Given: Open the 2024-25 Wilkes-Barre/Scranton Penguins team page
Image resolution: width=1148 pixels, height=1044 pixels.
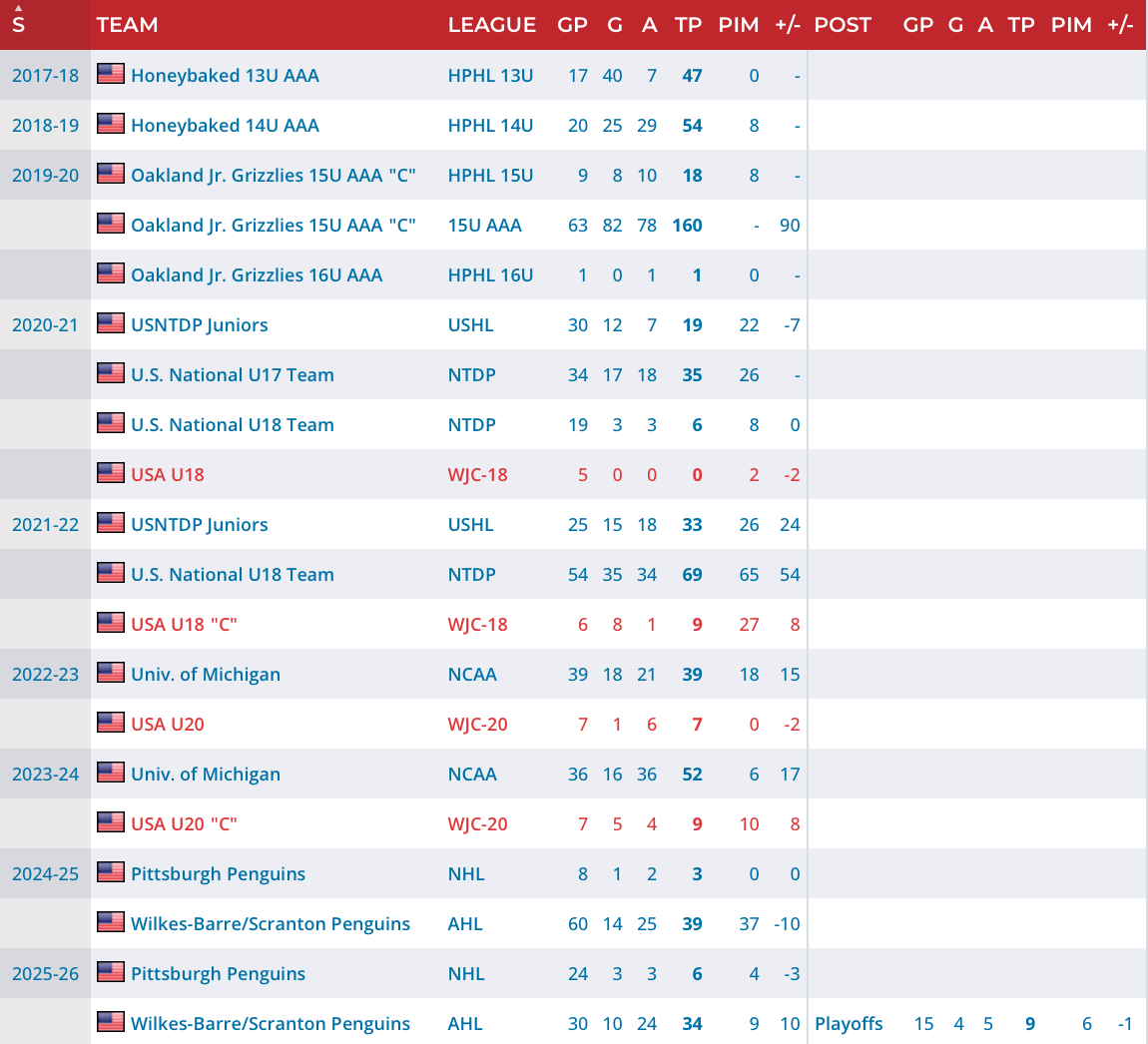Looking at the screenshot, I should 271,924.
